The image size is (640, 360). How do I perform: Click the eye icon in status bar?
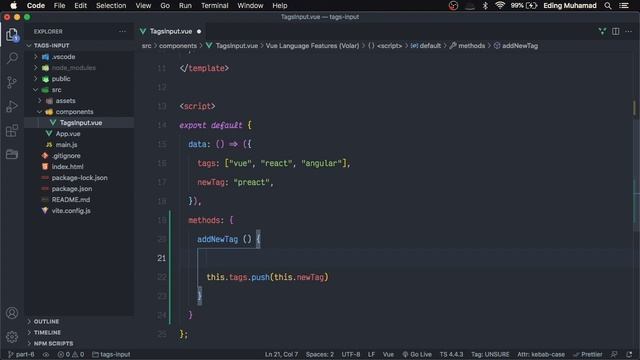(46, 354)
